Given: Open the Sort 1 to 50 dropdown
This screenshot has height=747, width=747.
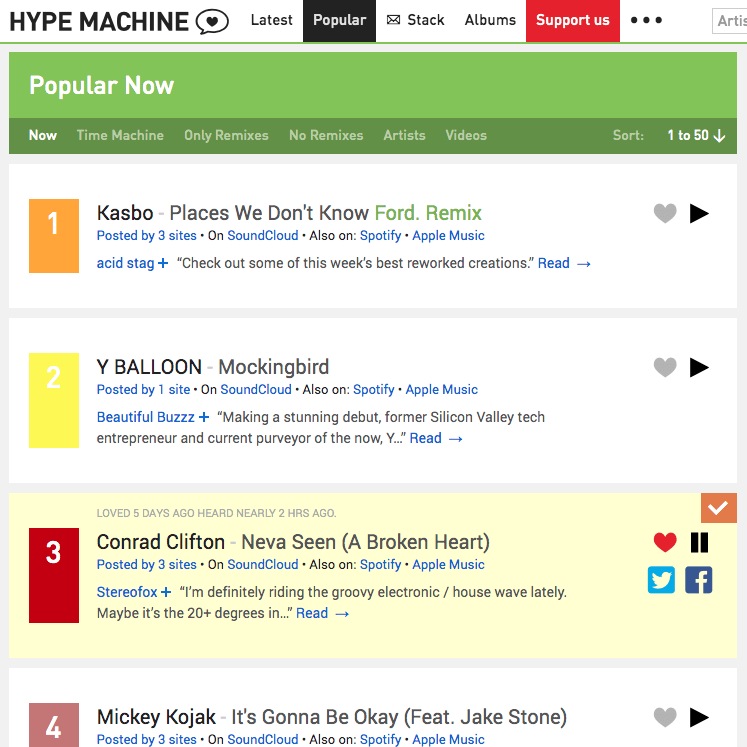Looking at the screenshot, I should tap(696, 135).
